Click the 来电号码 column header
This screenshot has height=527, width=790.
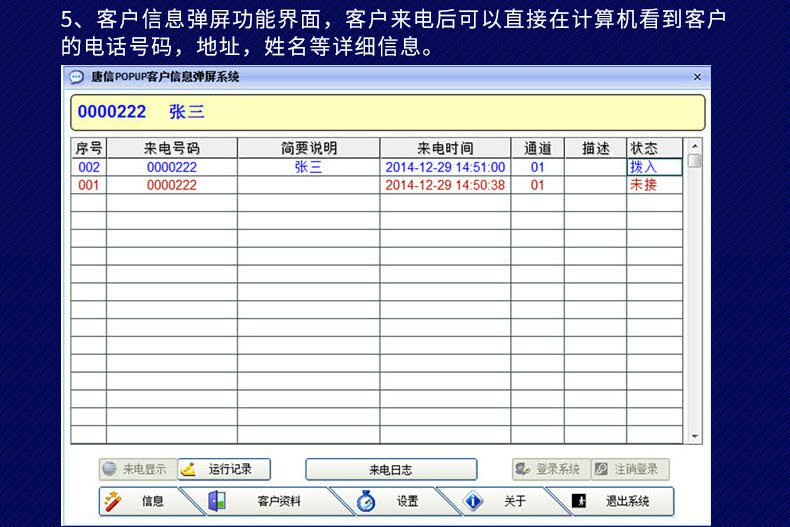click(x=172, y=148)
